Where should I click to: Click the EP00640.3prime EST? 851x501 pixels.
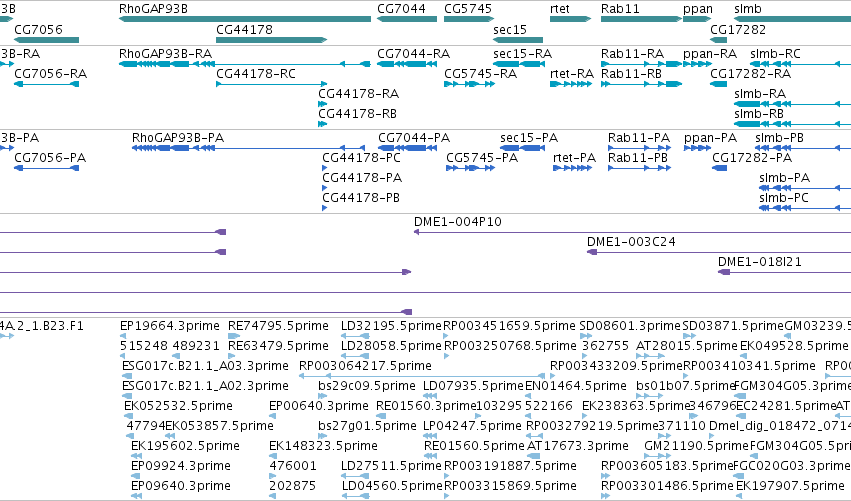pyautogui.click(x=272, y=416)
